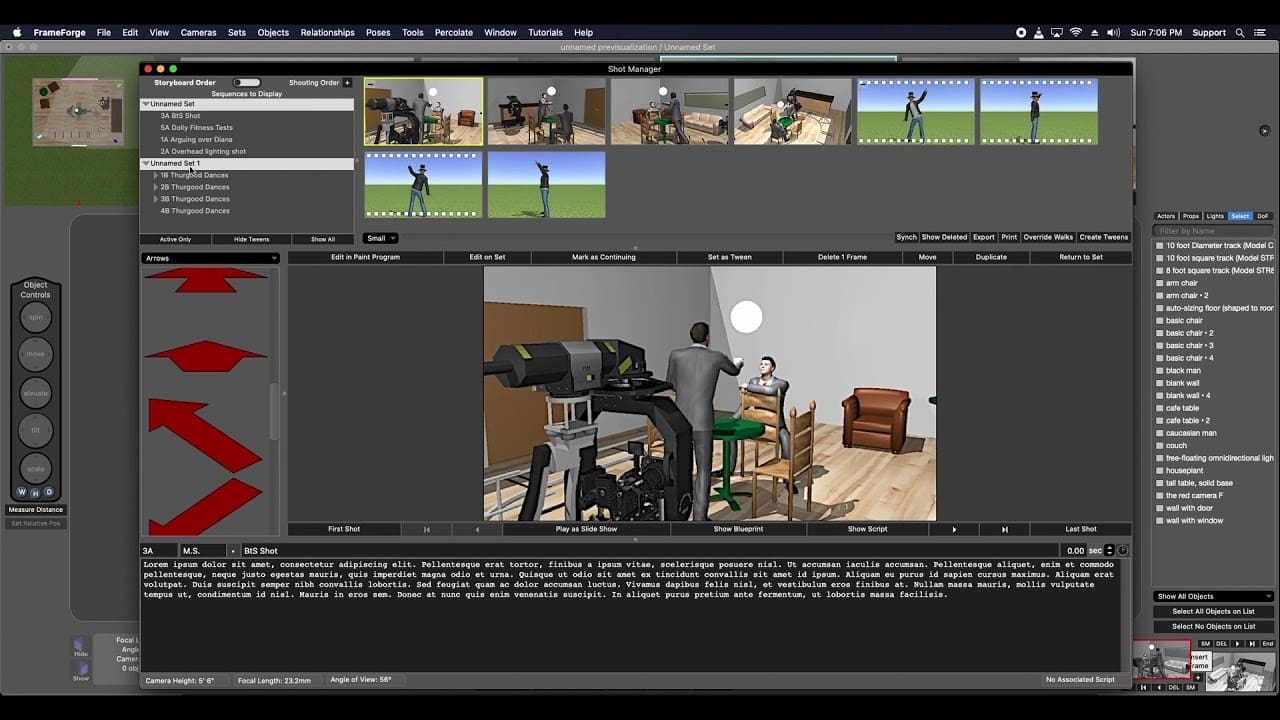Open the Small thumbnail size dropdown
This screenshot has width=1280, height=720.
coord(380,238)
